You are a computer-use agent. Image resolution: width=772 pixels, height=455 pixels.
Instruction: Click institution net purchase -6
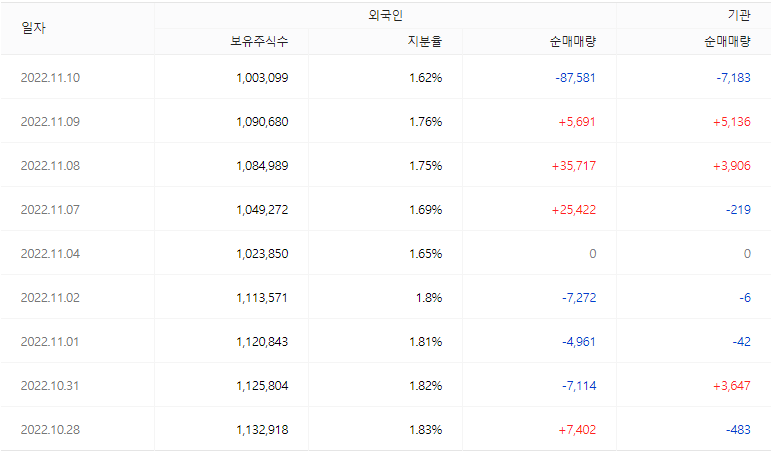click(x=745, y=298)
